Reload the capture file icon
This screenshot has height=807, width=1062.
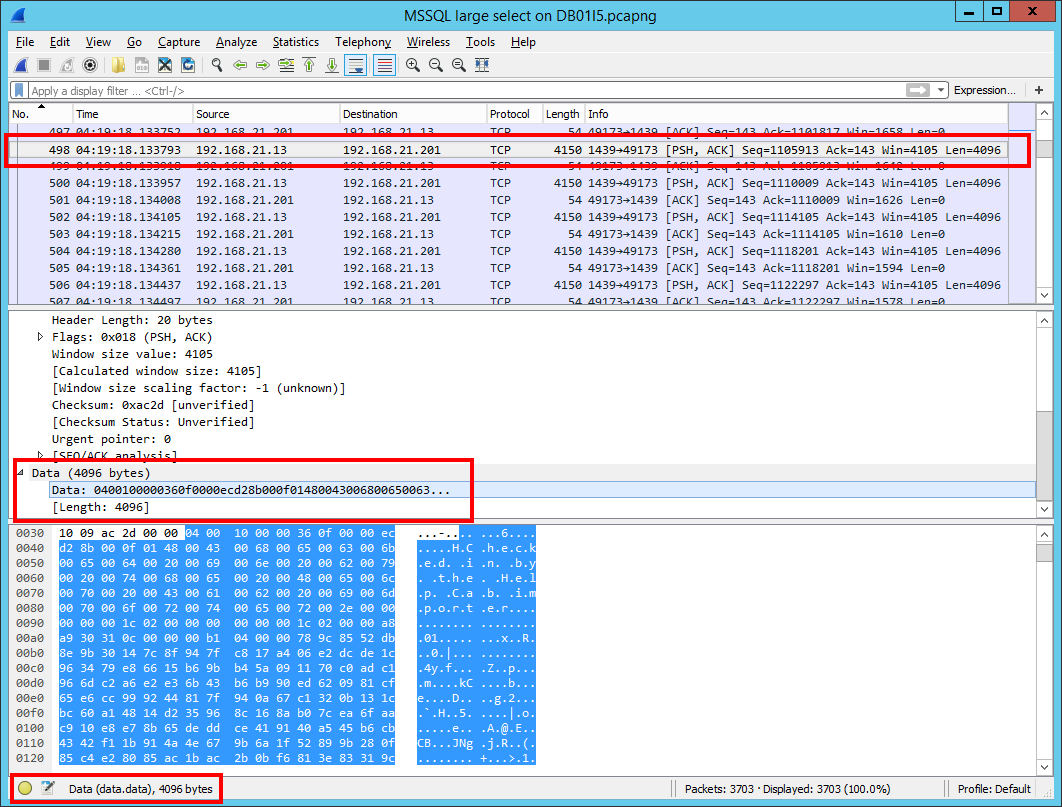point(188,65)
